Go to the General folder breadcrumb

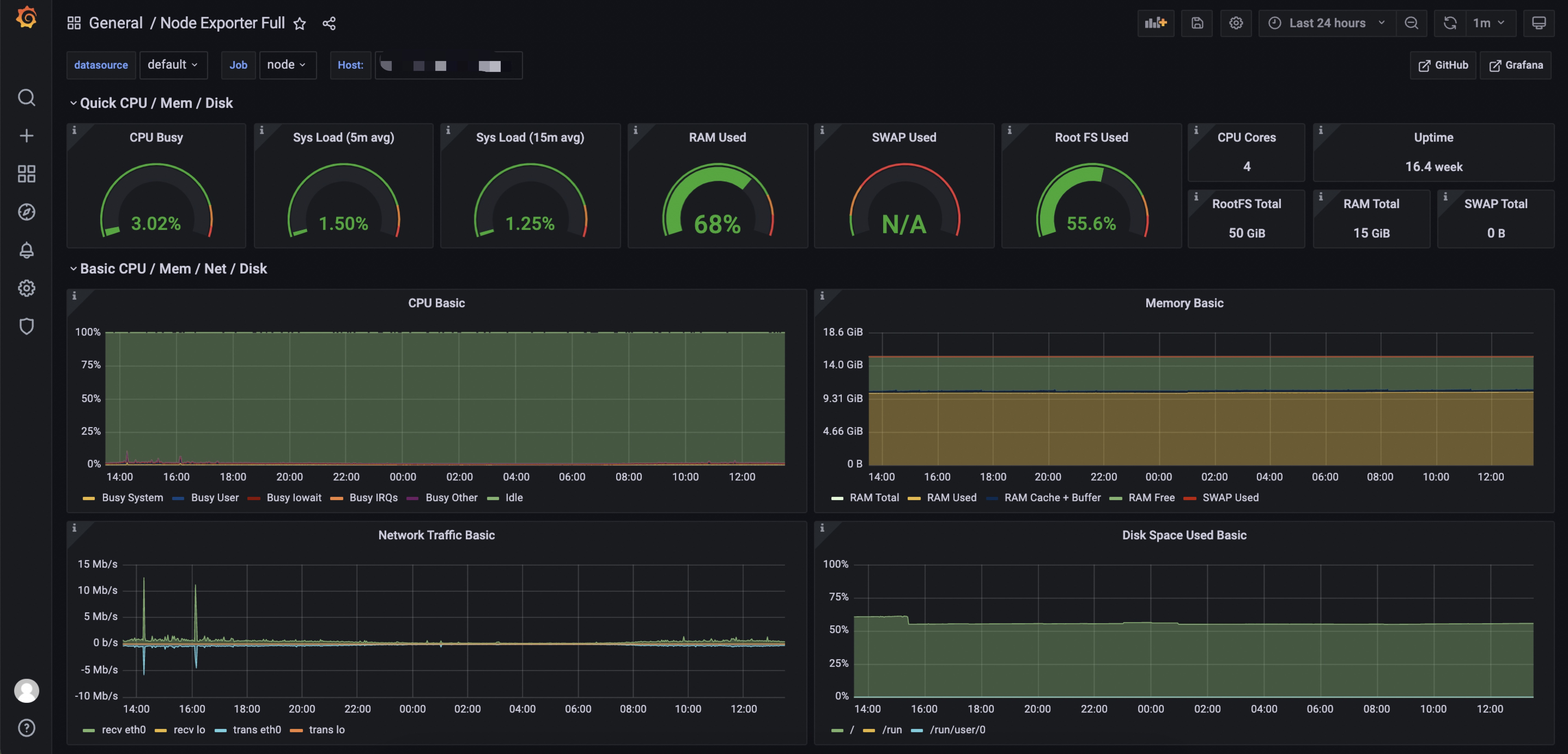(116, 23)
